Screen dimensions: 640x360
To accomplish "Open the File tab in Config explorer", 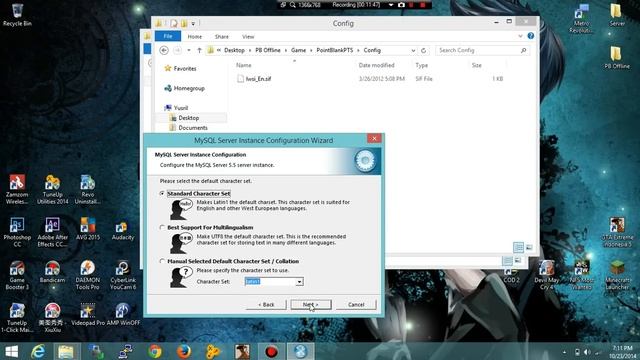I will coord(168,36).
